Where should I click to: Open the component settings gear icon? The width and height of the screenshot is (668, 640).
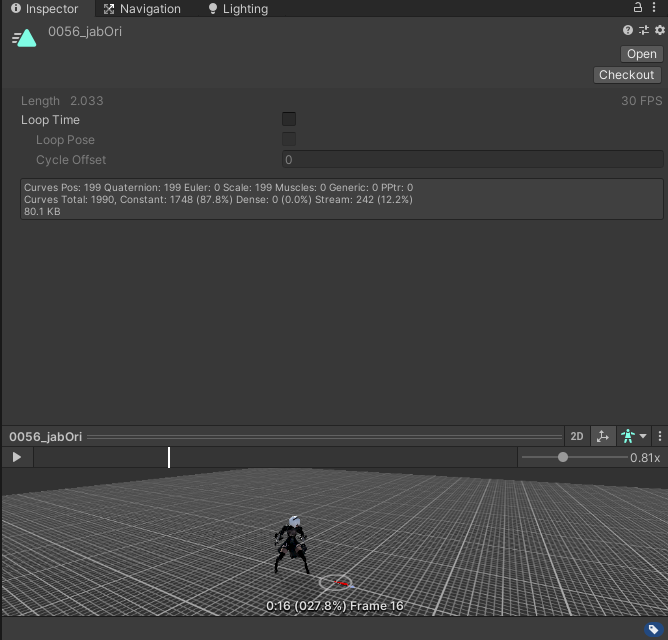click(x=659, y=30)
